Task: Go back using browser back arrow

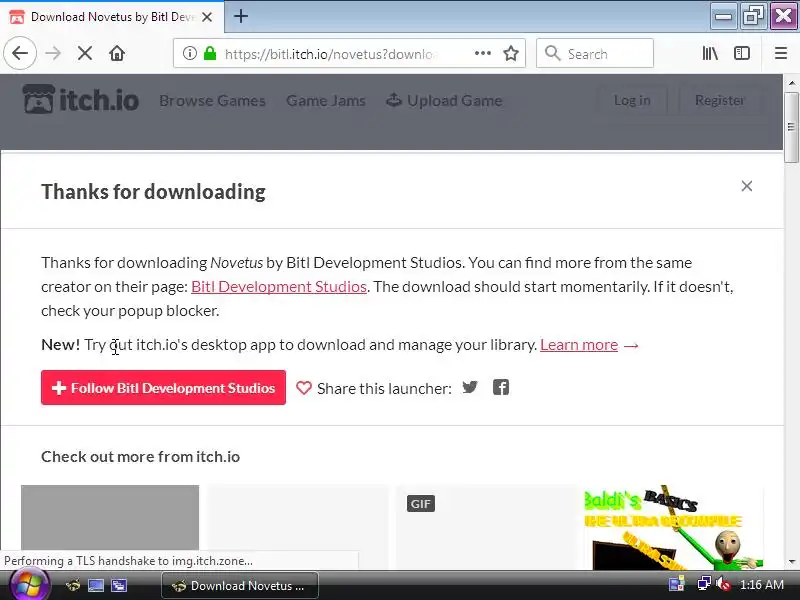Action: click(20, 53)
